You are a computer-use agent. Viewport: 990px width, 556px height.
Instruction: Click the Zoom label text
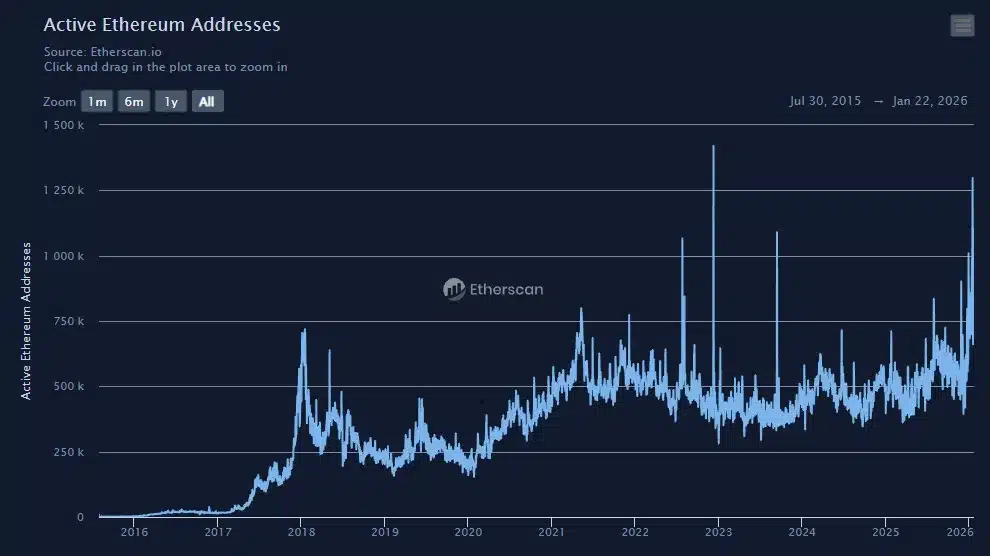pyautogui.click(x=59, y=102)
